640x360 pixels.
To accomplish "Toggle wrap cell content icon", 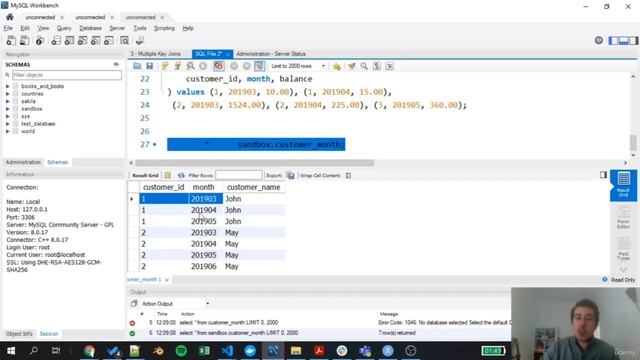I will click(x=348, y=176).
